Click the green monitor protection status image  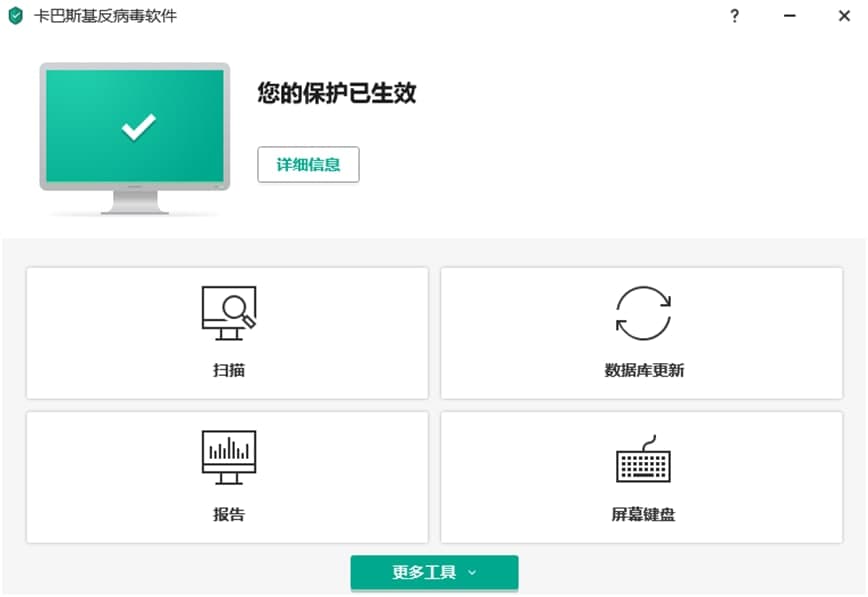click(x=135, y=138)
